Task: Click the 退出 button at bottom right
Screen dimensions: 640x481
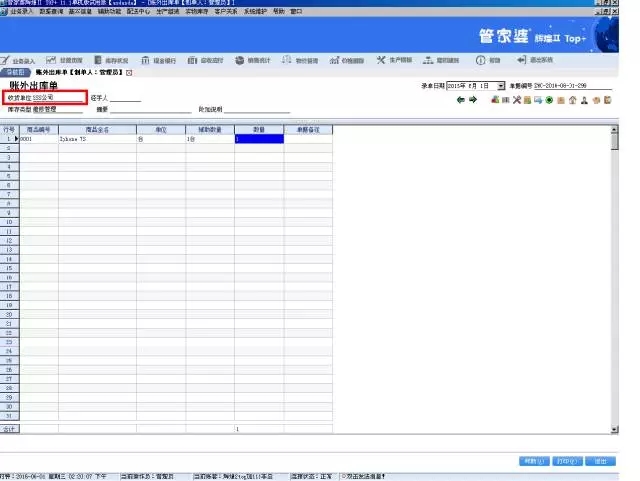Action: 600,461
